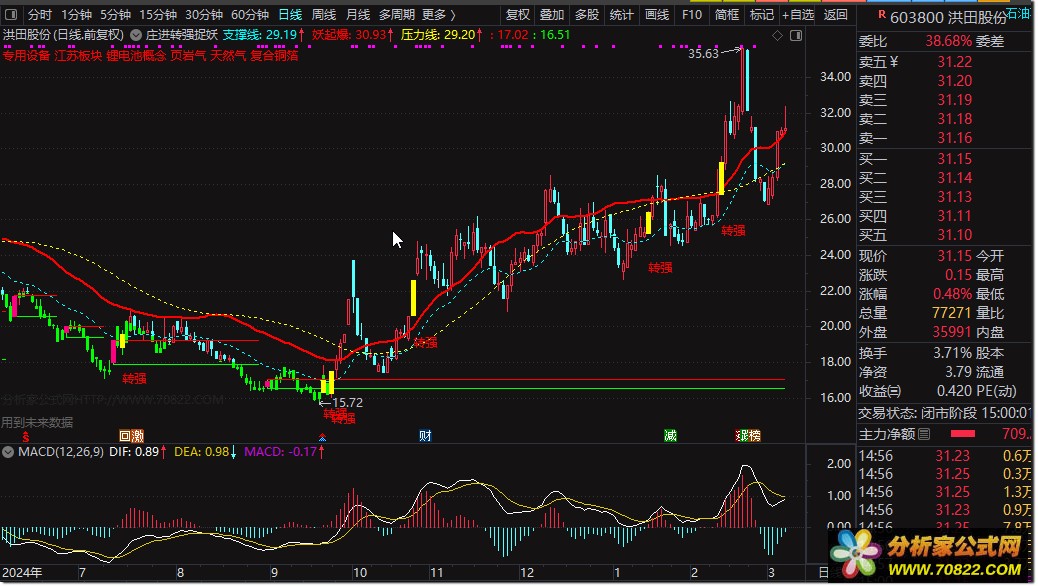Screen dimensions: 1038x586
Task: Click the 多股 multi-stock button
Action: point(587,15)
